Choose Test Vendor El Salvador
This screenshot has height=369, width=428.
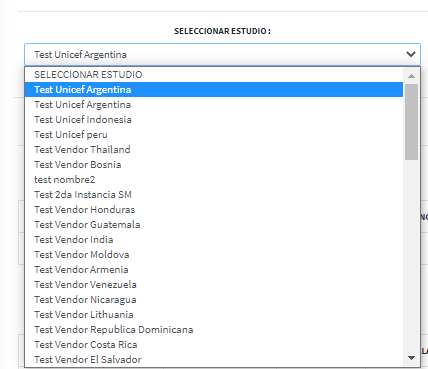pyautogui.click(x=214, y=360)
